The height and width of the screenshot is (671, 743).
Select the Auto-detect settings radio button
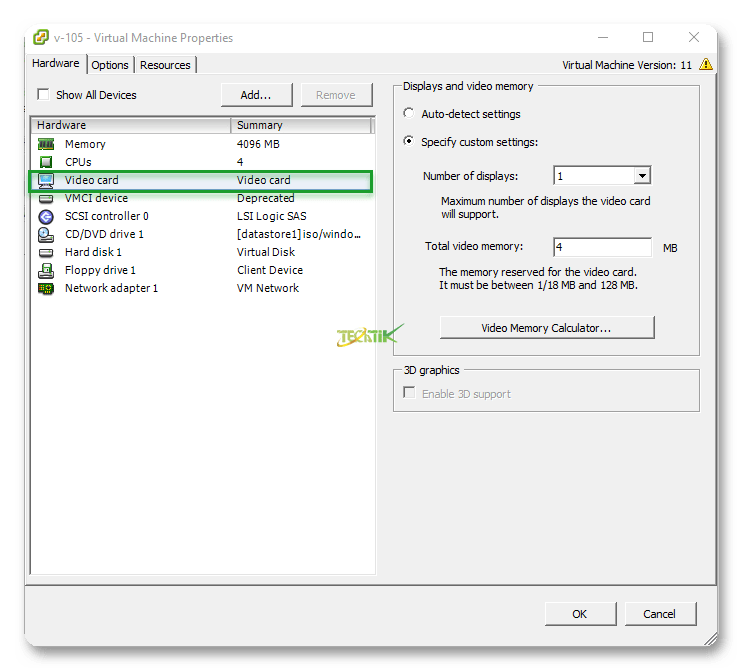tap(409, 114)
